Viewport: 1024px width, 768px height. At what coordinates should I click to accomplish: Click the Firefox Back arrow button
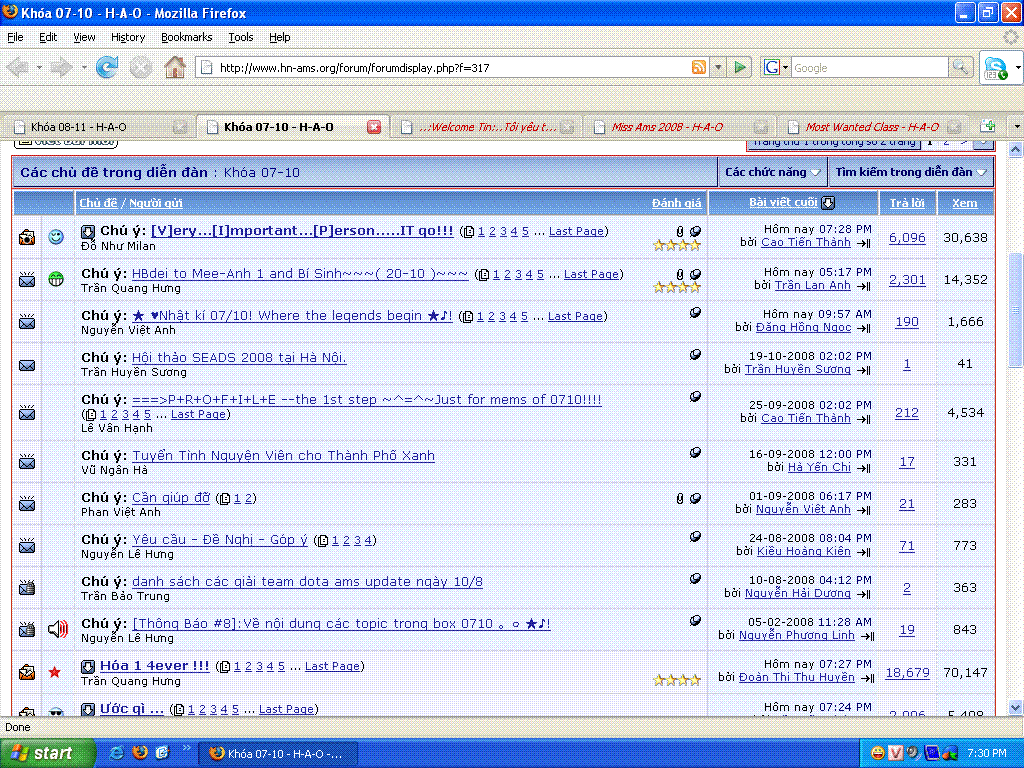[x=18, y=67]
